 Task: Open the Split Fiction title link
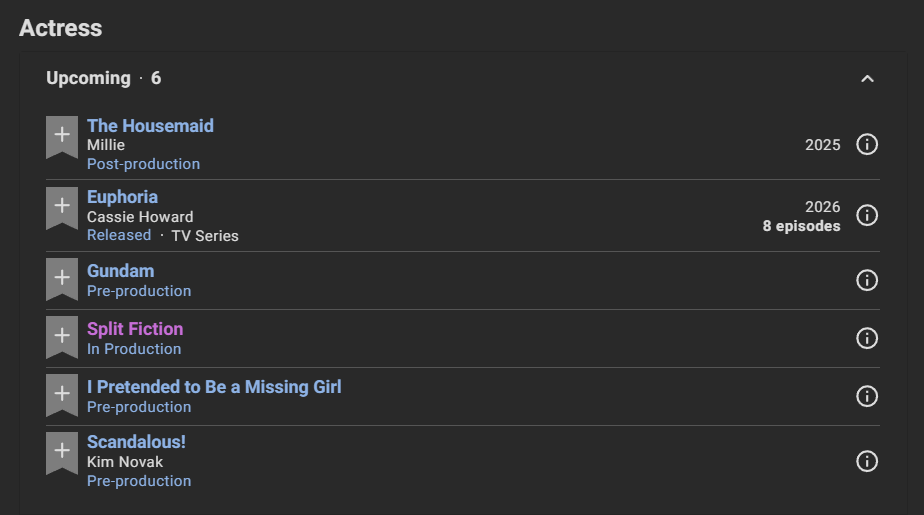(x=135, y=329)
